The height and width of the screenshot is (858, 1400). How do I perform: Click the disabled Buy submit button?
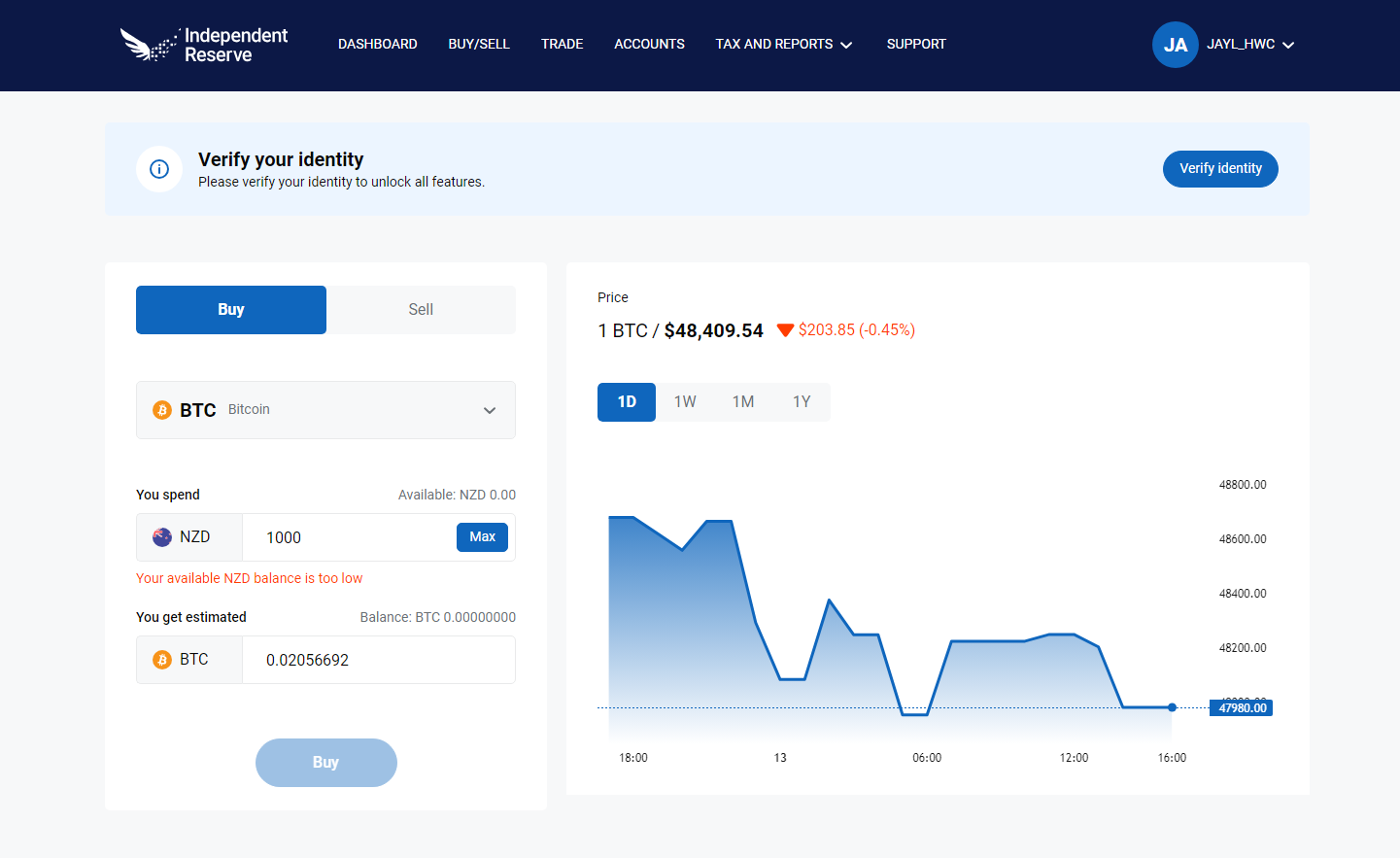pyautogui.click(x=325, y=763)
